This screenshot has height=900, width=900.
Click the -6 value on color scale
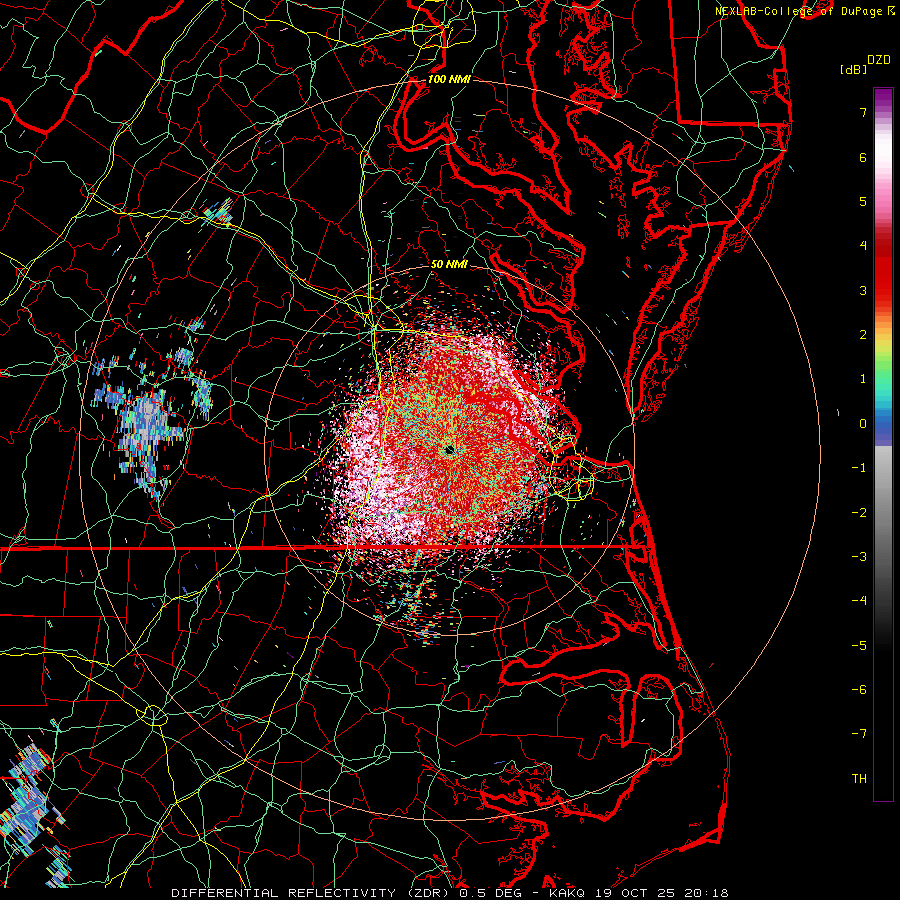tap(859, 690)
